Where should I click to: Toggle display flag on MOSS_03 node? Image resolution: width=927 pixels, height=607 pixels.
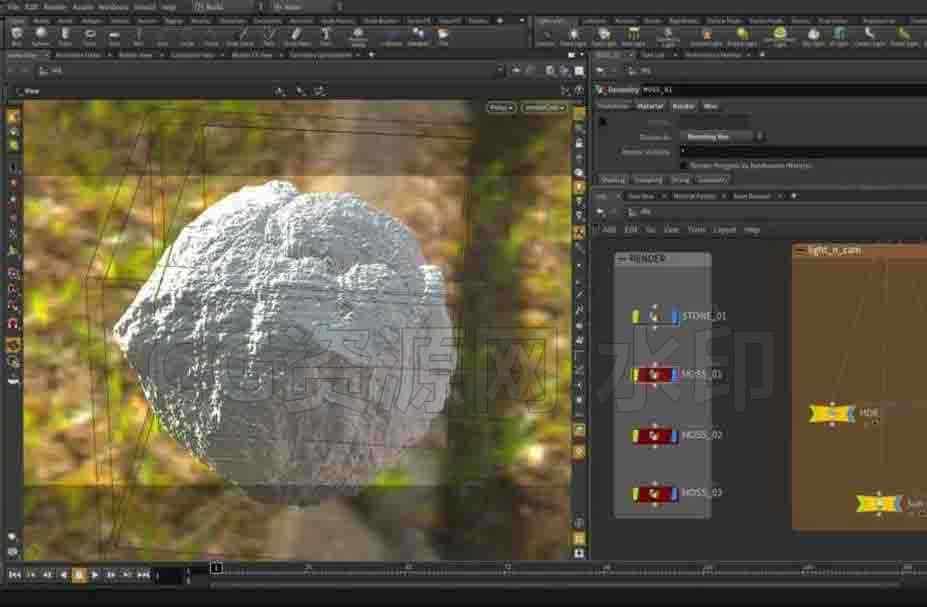pyautogui.click(x=675, y=494)
